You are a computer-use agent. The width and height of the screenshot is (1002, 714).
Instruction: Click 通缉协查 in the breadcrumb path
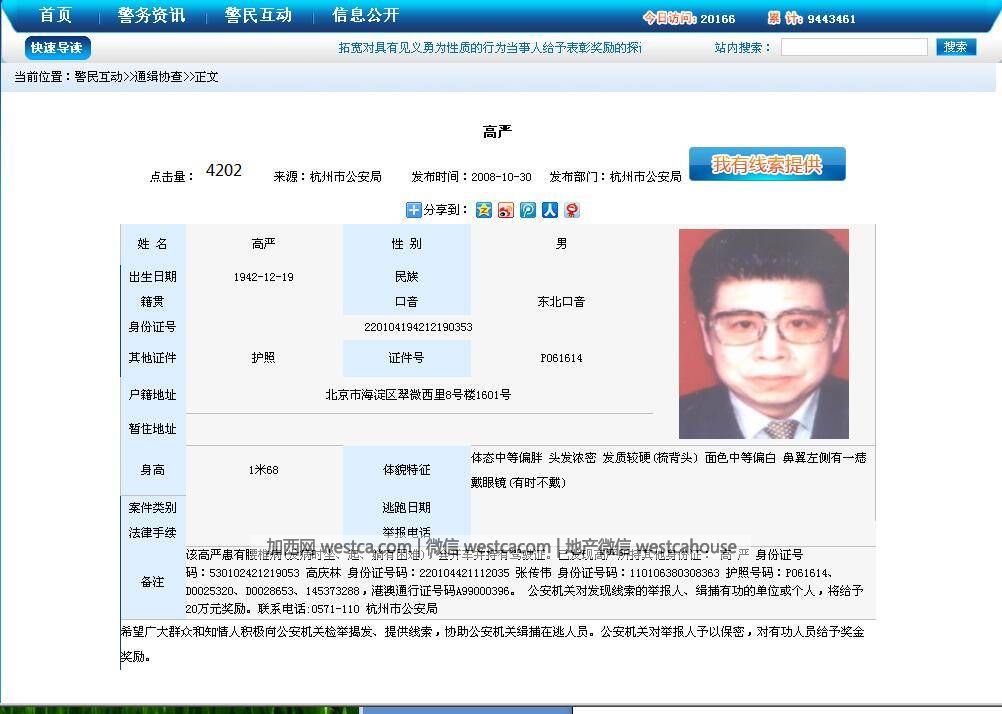pyautogui.click(x=158, y=77)
